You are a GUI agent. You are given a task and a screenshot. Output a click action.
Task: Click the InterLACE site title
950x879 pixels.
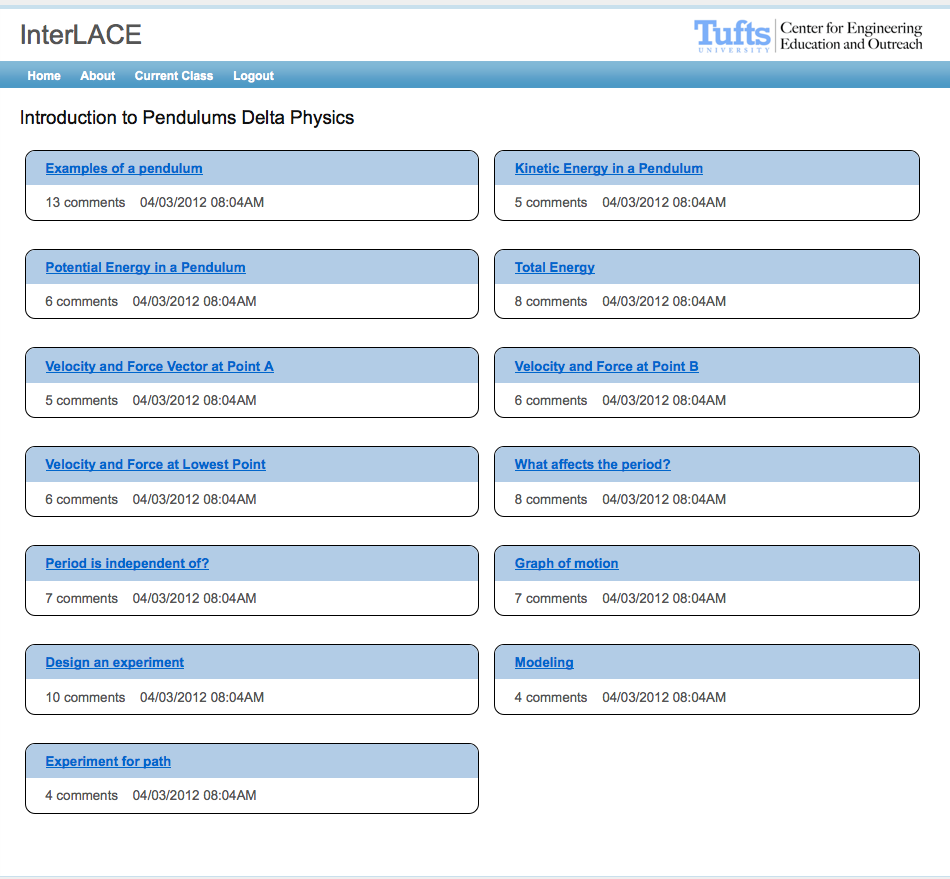81,35
